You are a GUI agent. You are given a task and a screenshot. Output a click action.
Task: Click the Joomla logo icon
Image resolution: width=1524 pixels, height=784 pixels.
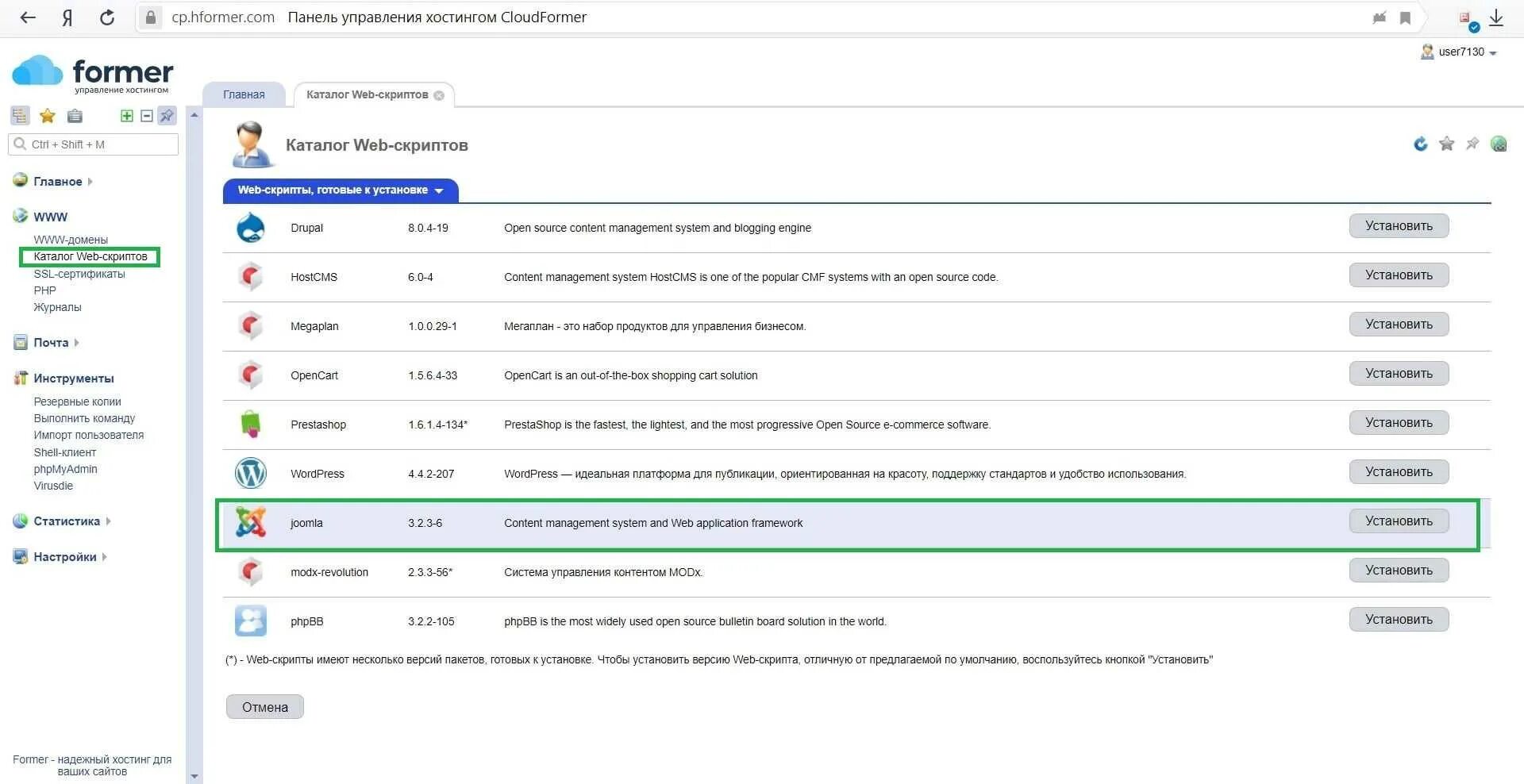(x=251, y=523)
